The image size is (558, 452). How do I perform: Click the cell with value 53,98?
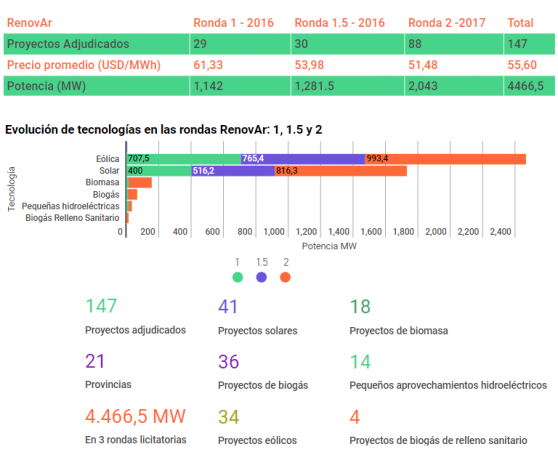click(x=309, y=65)
